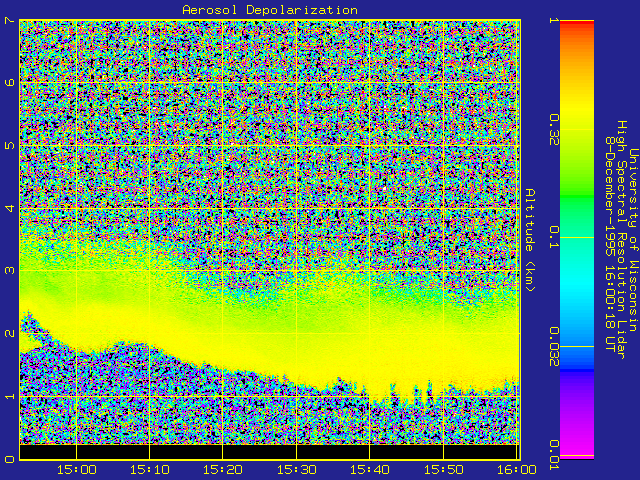Viewport: 640px width, 480px height.
Task: Click the 'High Spectral Resolution Lidar' caption
Action: (621, 240)
